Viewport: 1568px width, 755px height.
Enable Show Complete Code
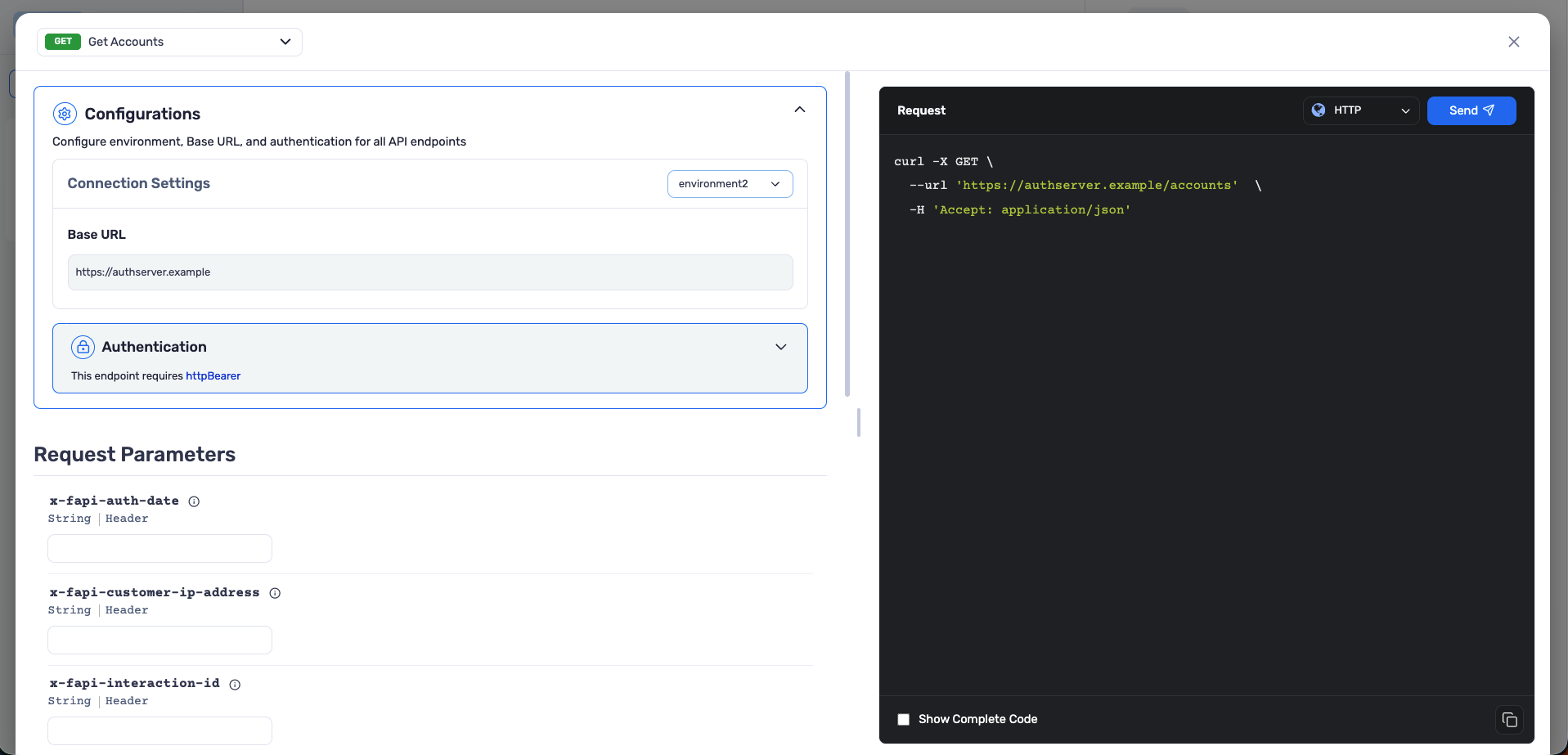click(903, 719)
